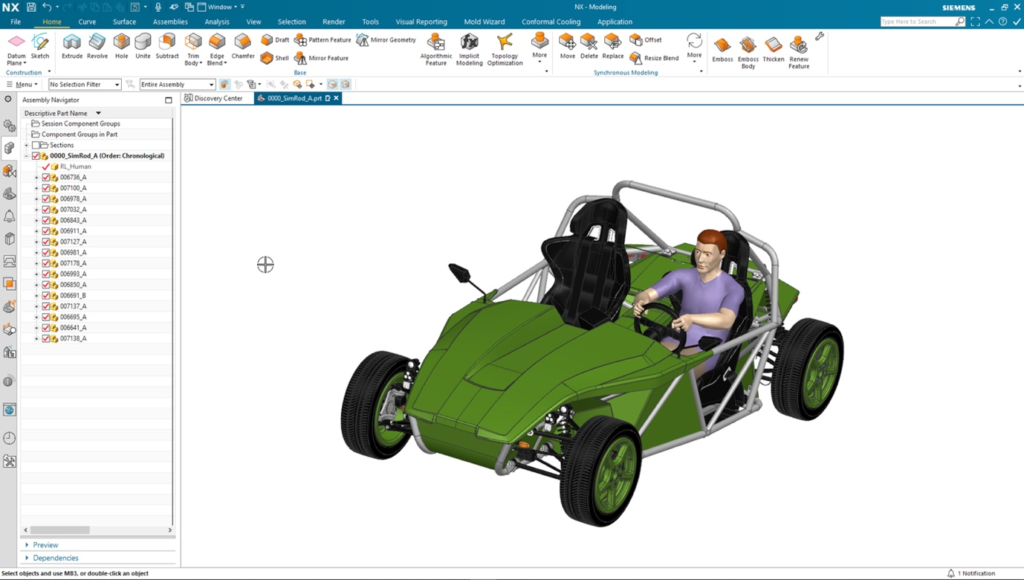Start a new Sketch
The width and height of the screenshot is (1024, 580).
coord(40,46)
